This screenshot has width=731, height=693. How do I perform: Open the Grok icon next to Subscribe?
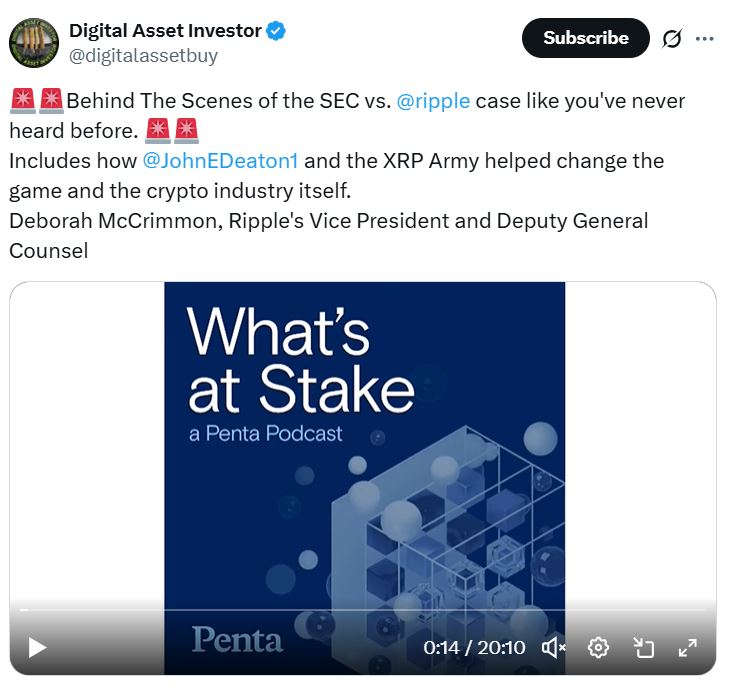tap(672, 39)
